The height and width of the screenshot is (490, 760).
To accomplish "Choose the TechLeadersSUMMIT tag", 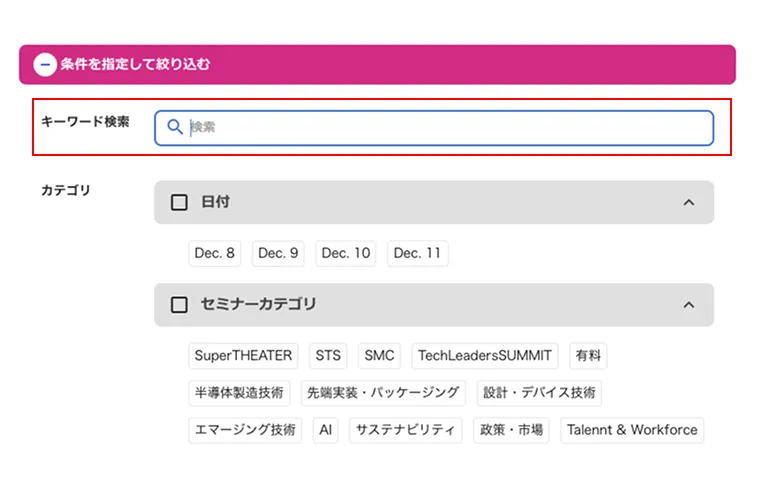I will (485, 356).
